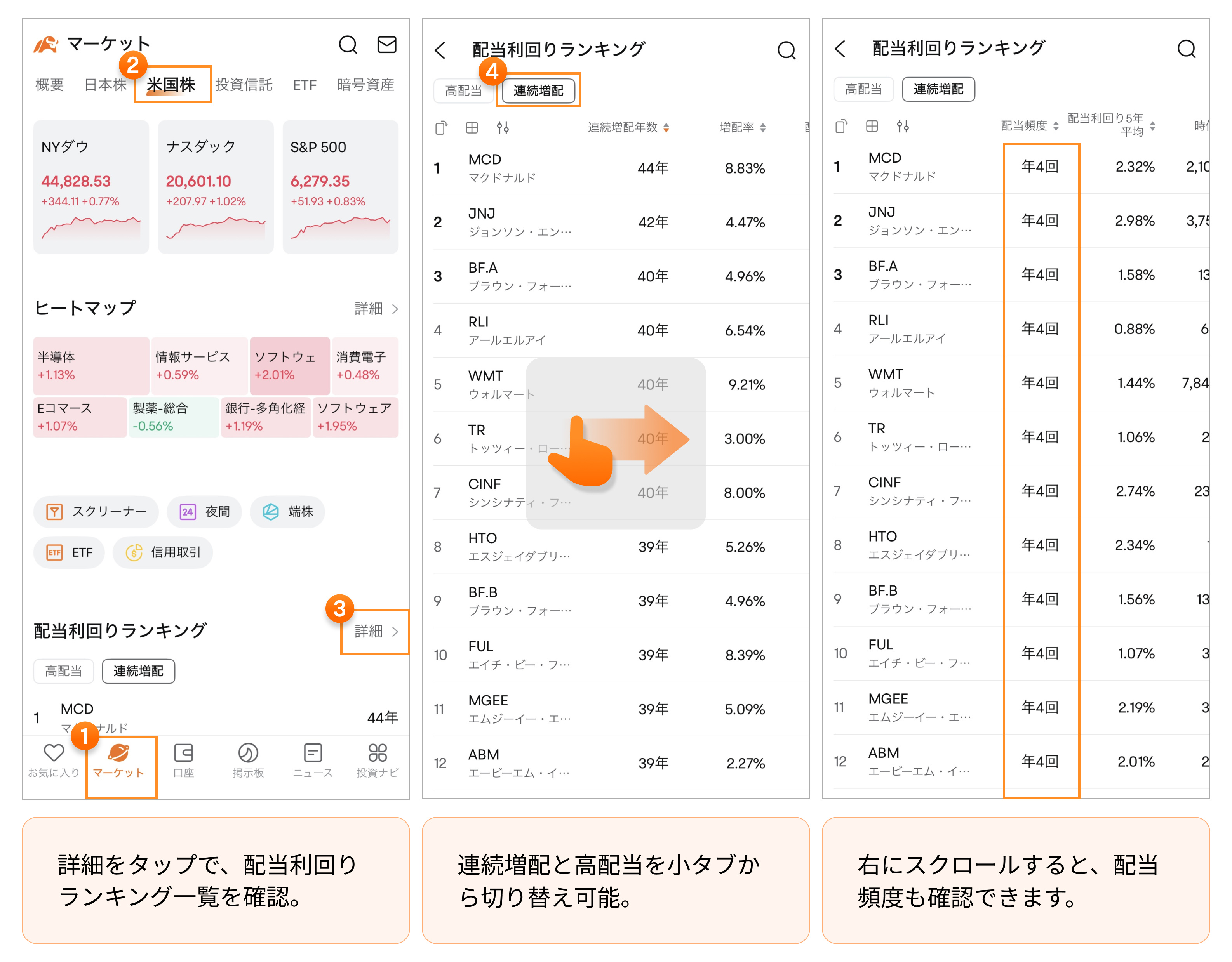Select 高配当 sub-tab in right screen
The width and height of the screenshot is (1232, 962).
[864, 89]
